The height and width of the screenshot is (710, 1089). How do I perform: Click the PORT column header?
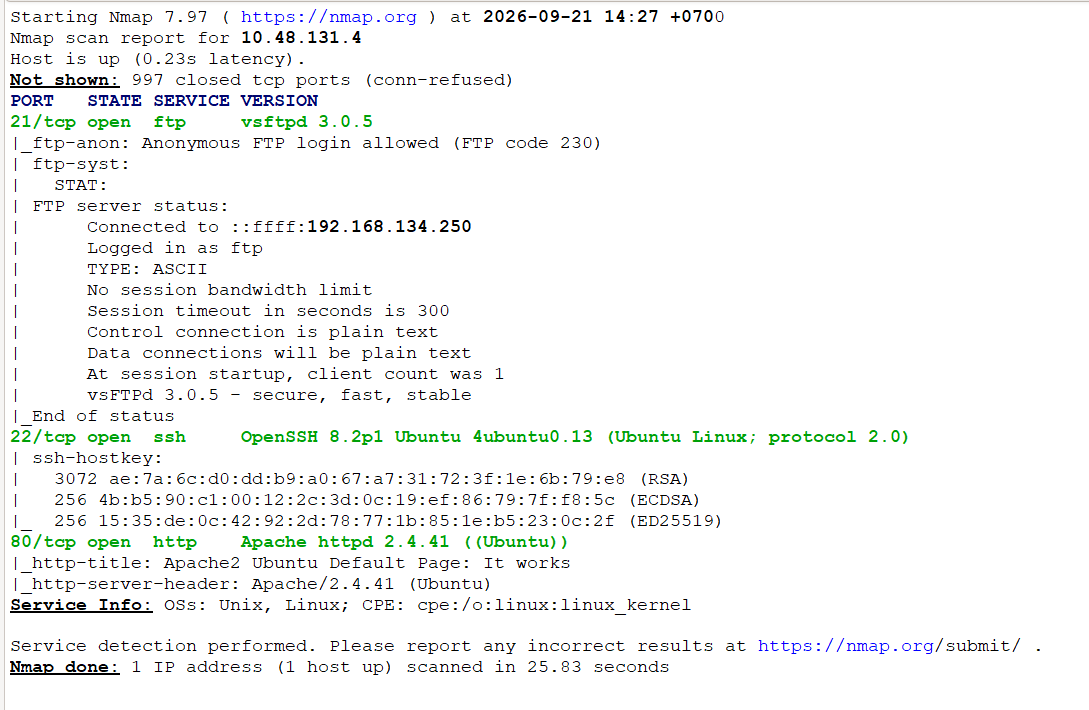coord(32,101)
